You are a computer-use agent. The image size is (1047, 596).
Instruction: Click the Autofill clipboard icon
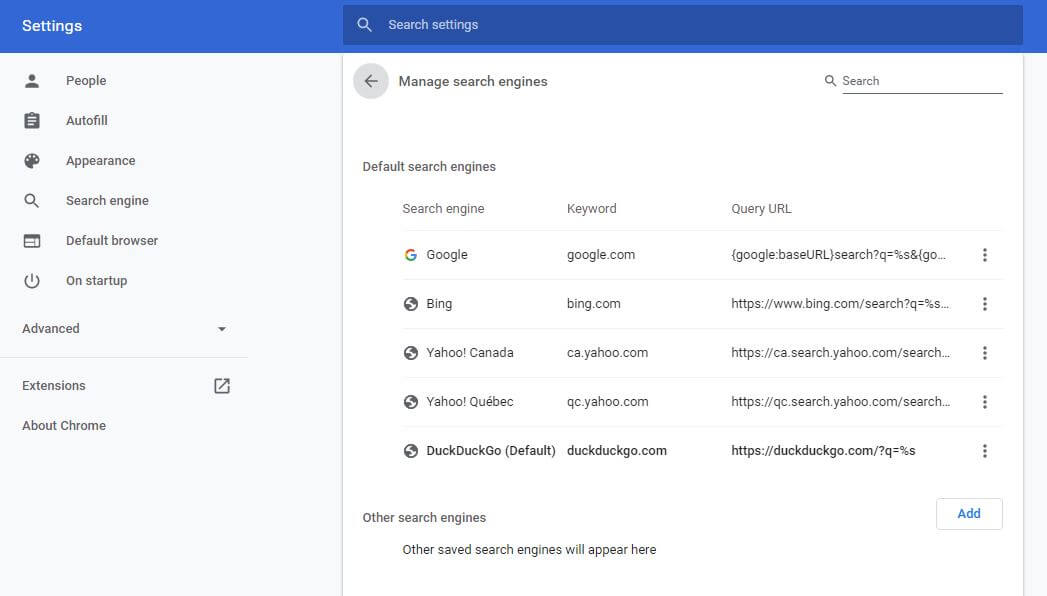[31, 121]
